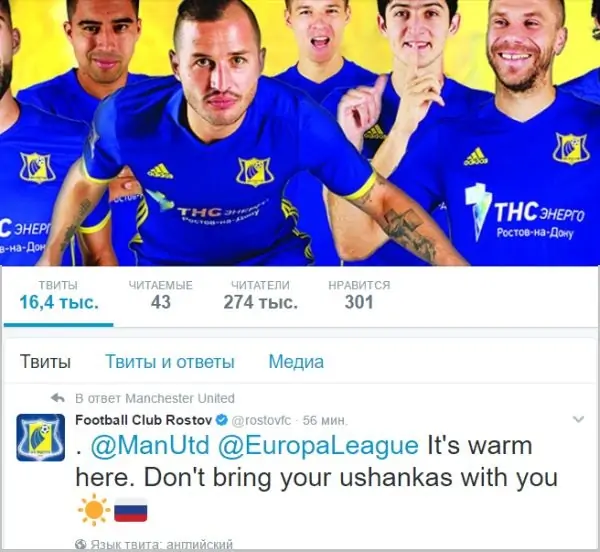Click the @ManUtd mention link
This screenshot has height=552, width=600.
point(150,446)
